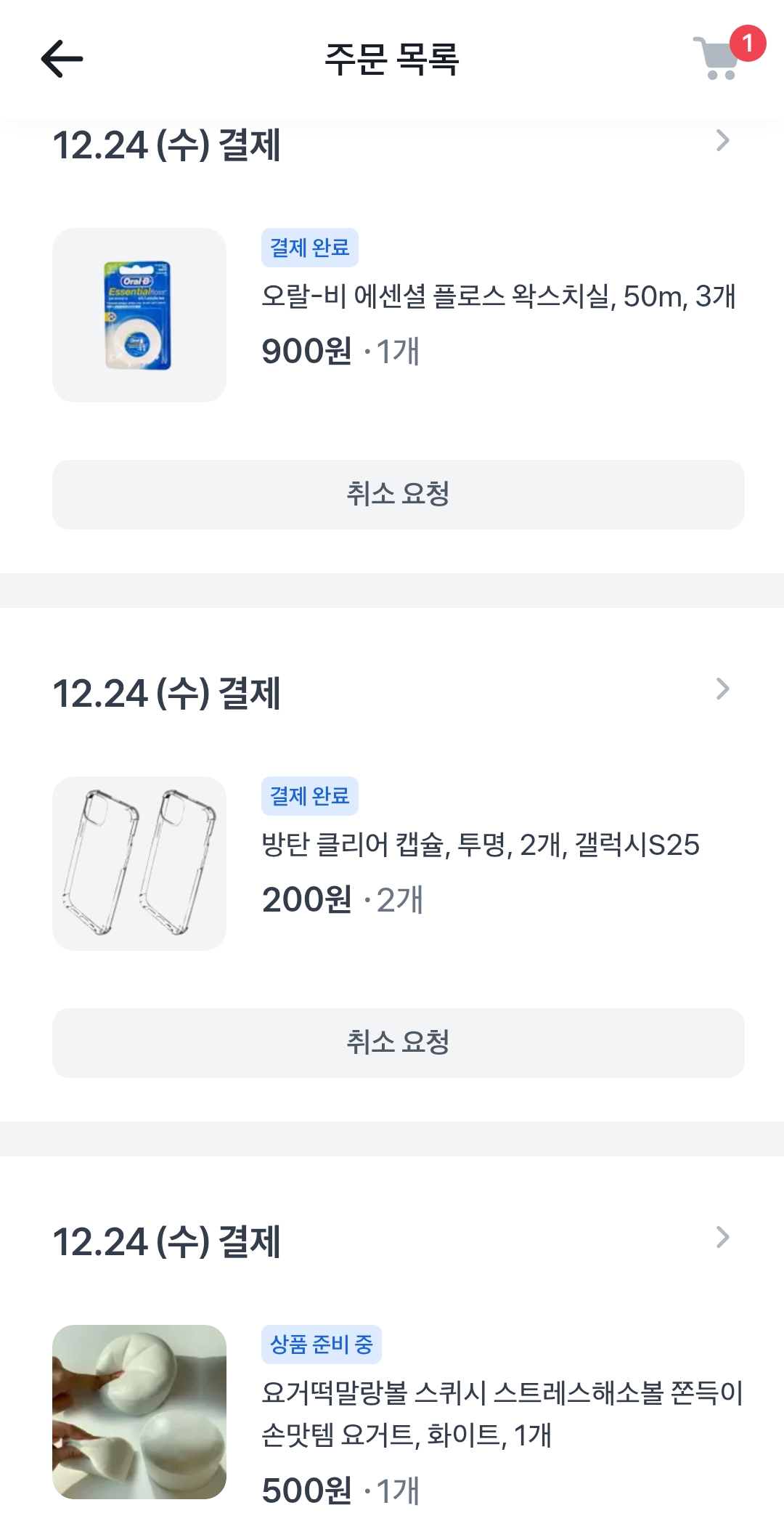Tap the white squishy ball product image
Viewport: 784px width, 1529px height.
point(139,1411)
